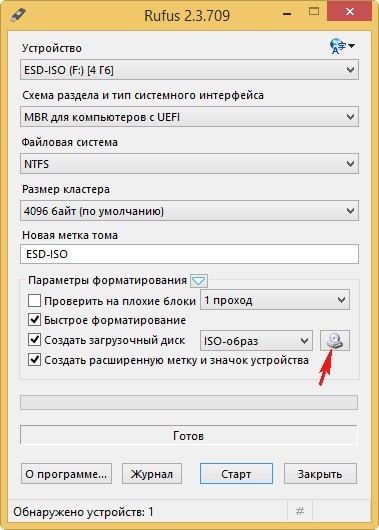Open the ISO-образ boot type dropdown
Screen dimensions: 379x530
(x=256, y=341)
